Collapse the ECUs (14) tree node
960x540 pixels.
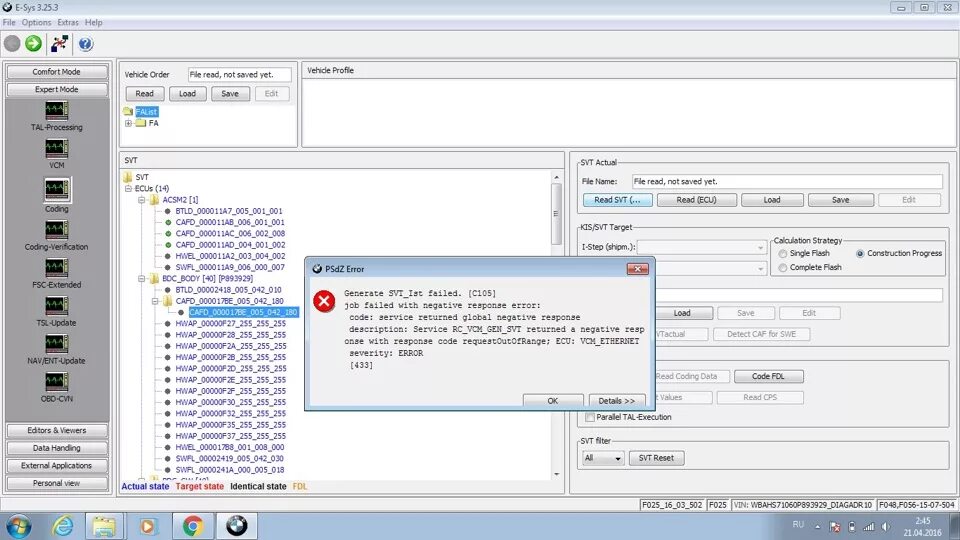coord(128,189)
